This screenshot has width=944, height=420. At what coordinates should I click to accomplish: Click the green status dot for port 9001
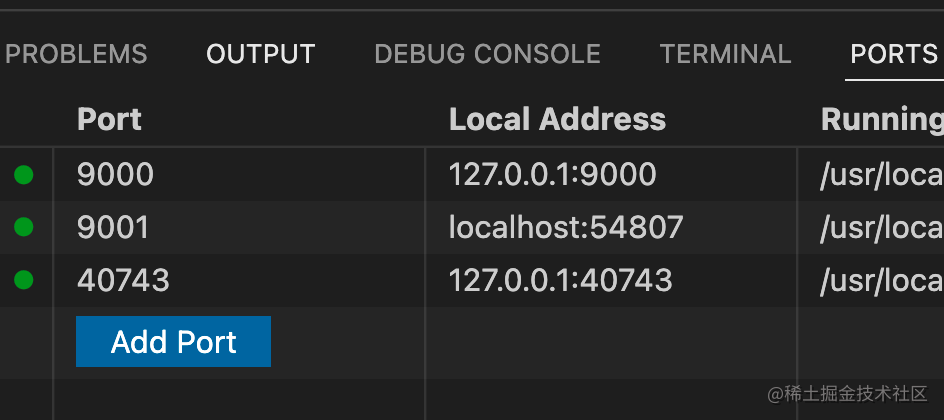pos(23,227)
